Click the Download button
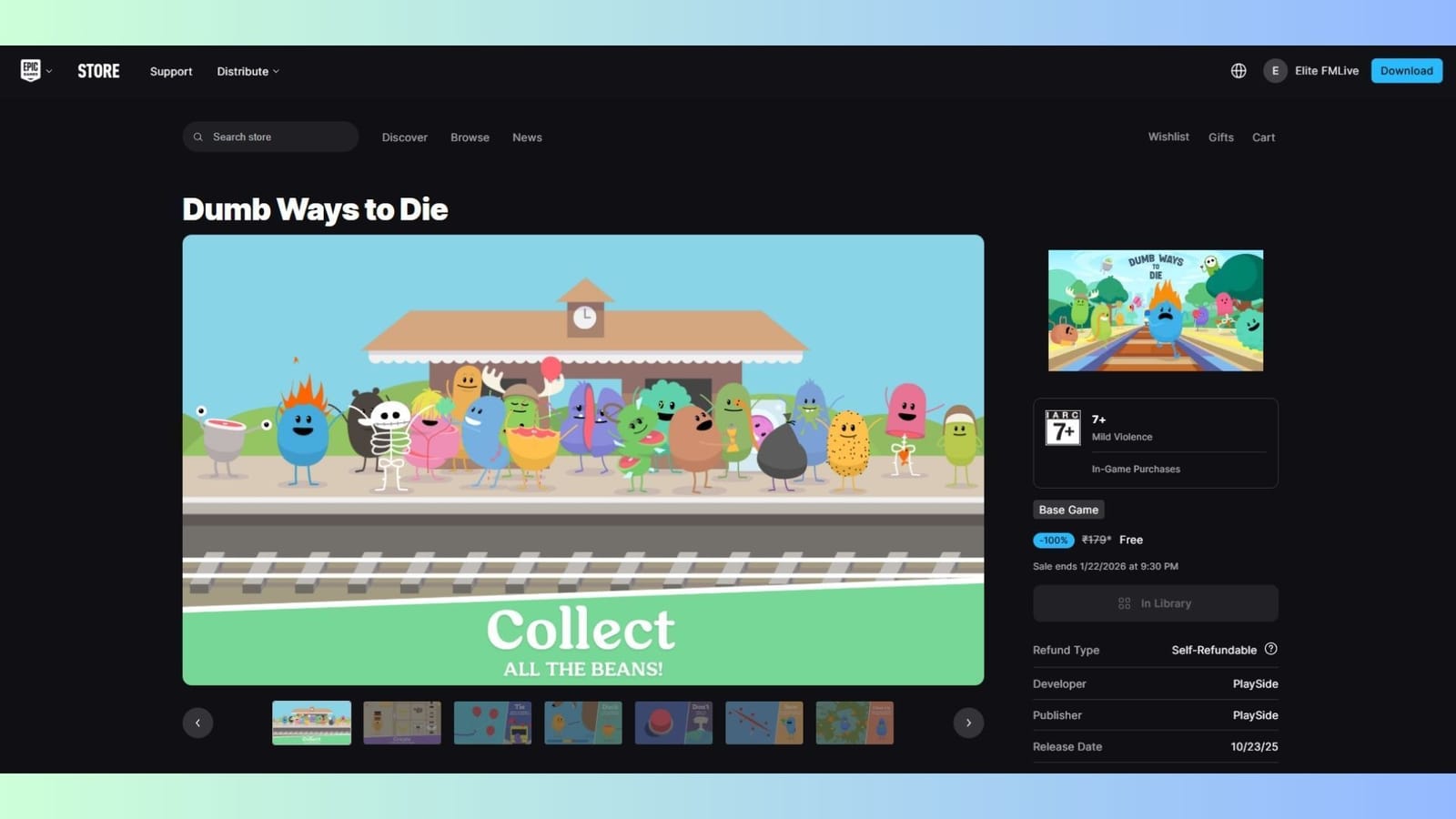Screen dimensions: 1456x819 1406,70
